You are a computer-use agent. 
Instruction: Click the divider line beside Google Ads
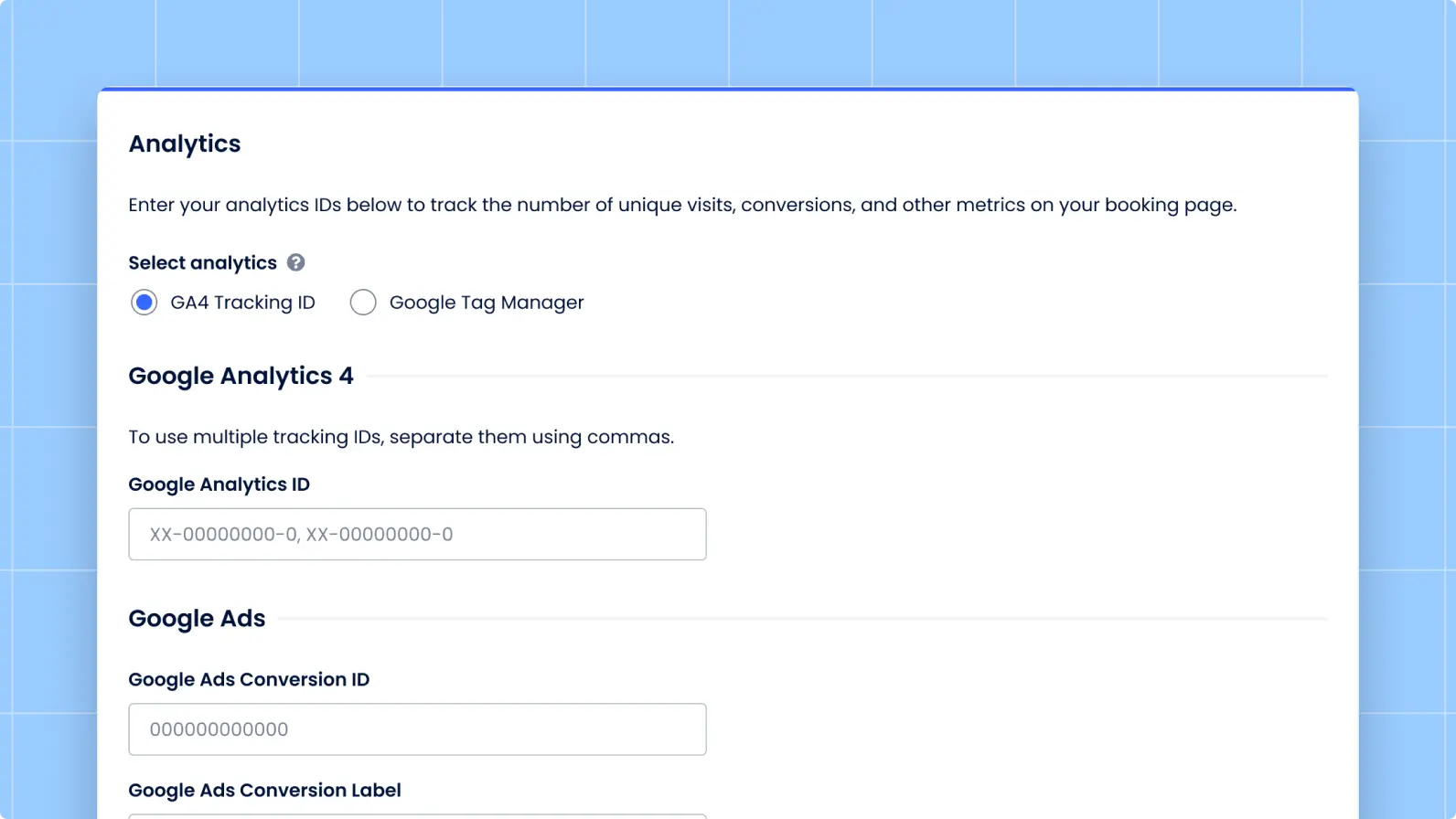click(802, 619)
